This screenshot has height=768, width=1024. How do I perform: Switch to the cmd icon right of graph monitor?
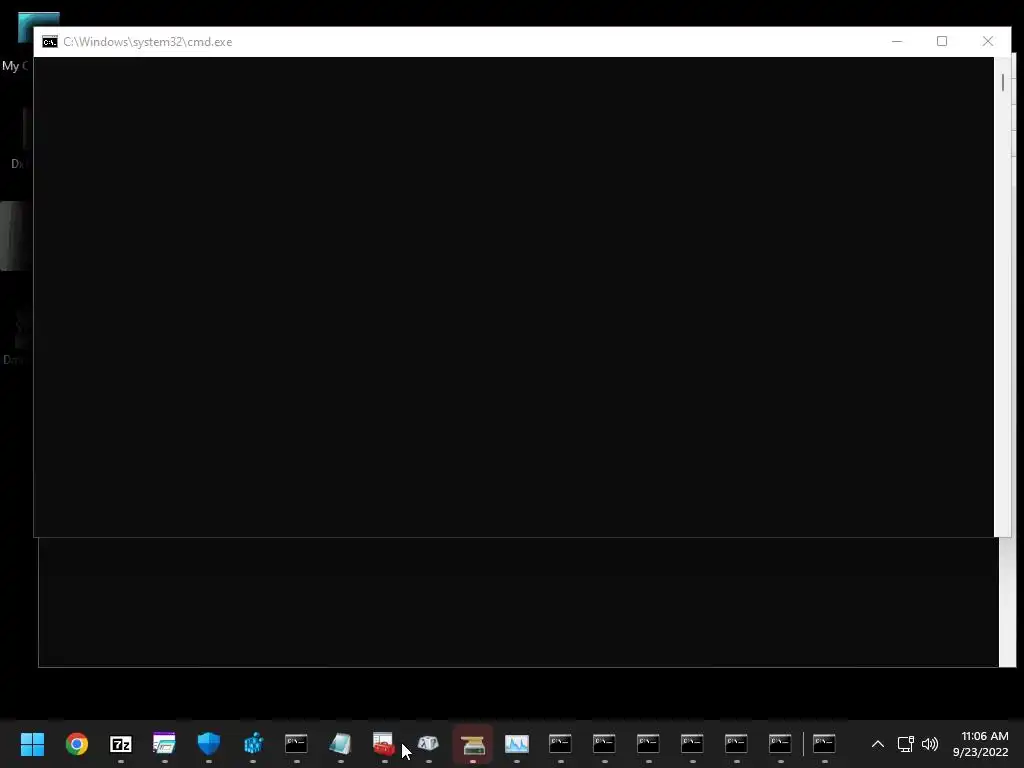pyautogui.click(x=560, y=743)
